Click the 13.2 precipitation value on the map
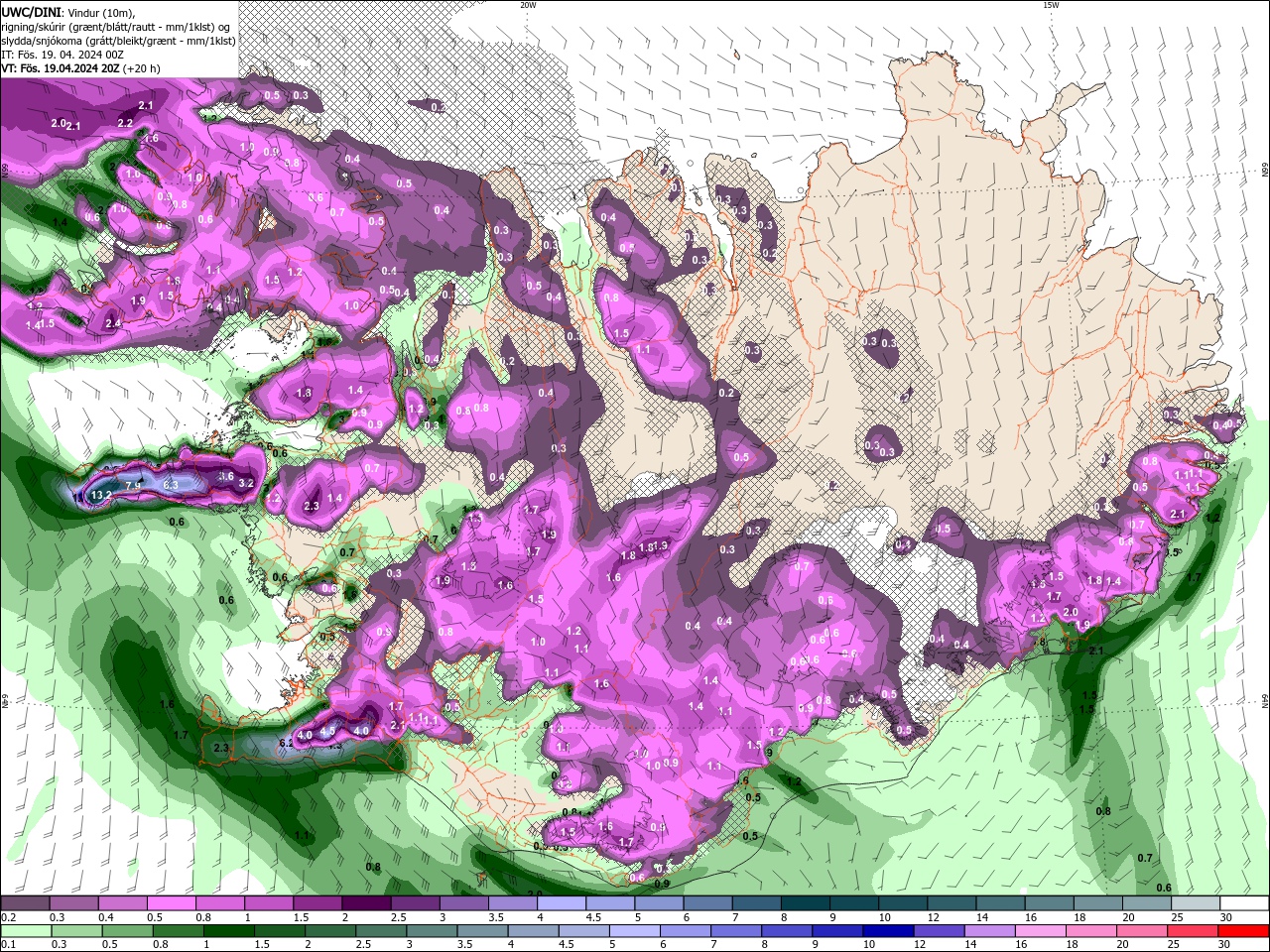The width and height of the screenshot is (1270, 952). 100,494
